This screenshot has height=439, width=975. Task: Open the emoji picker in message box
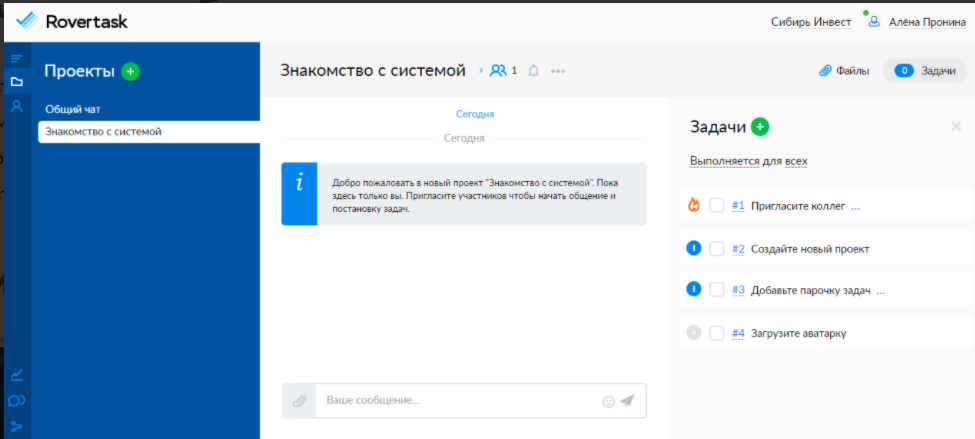coord(609,402)
